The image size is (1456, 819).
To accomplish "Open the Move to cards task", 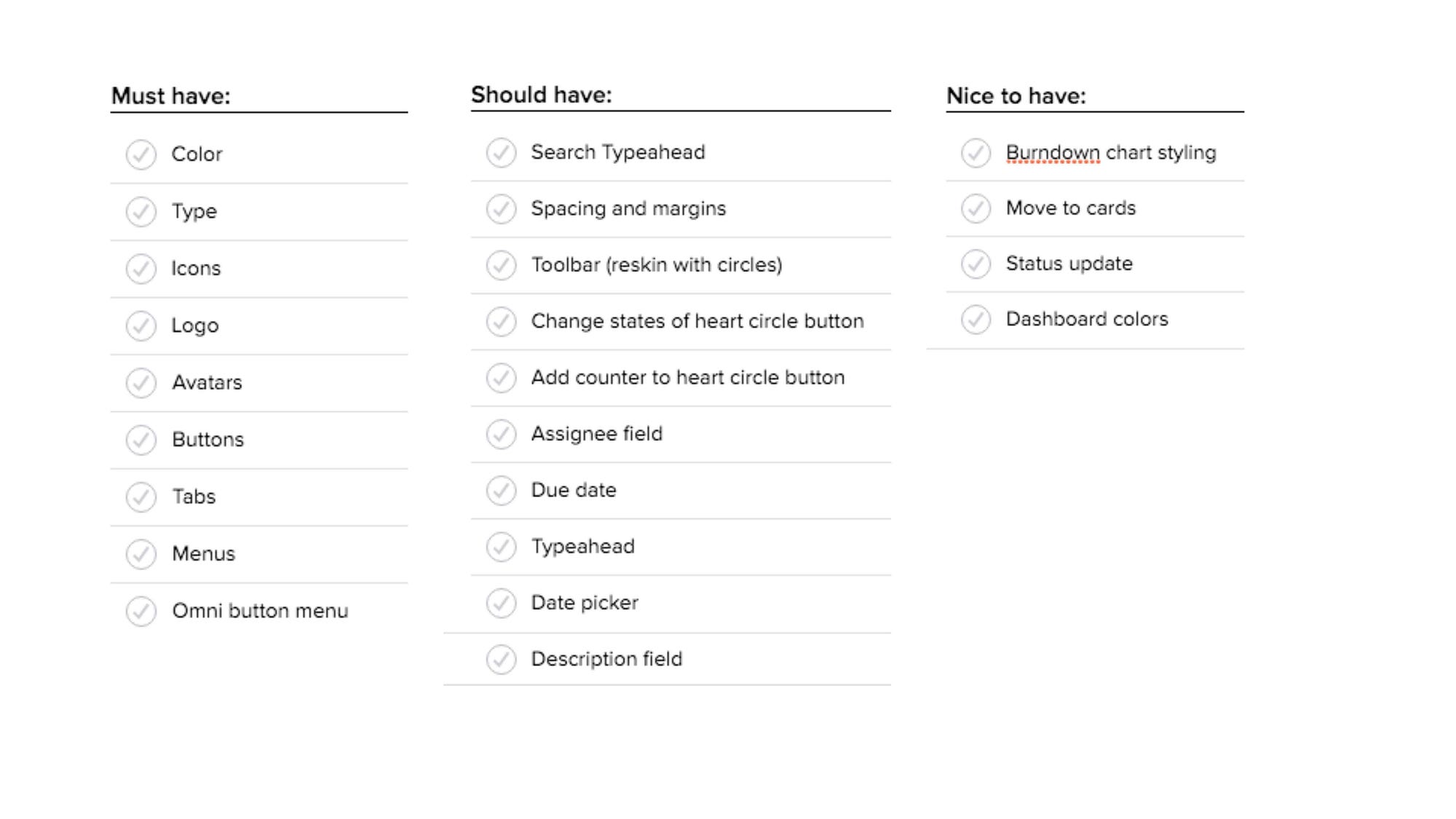I will pos(1071,208).
